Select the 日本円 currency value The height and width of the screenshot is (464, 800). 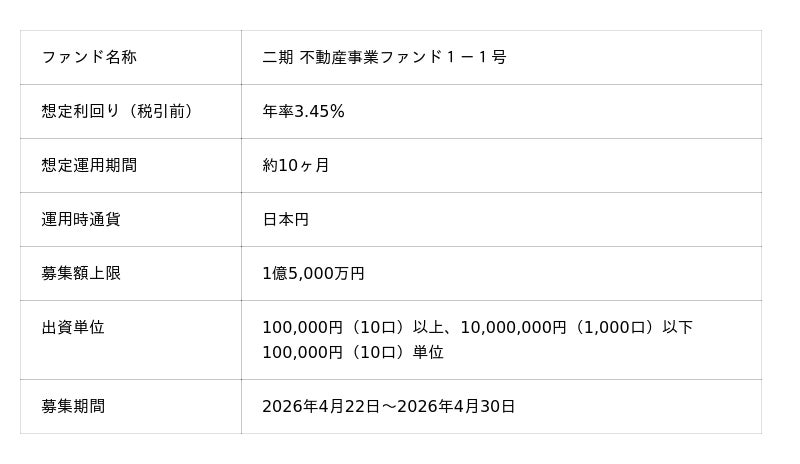pos(286,219)
